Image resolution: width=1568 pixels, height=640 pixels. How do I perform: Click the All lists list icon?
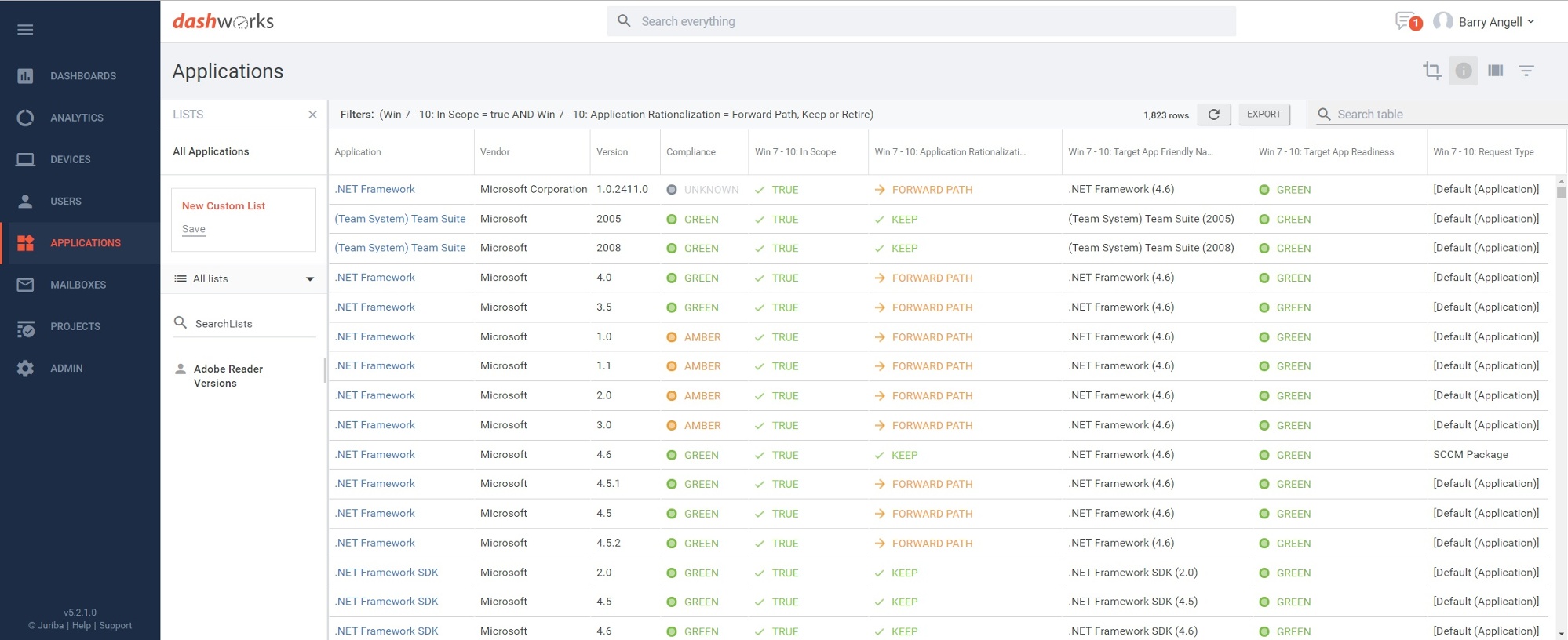[x=181, y=278]
